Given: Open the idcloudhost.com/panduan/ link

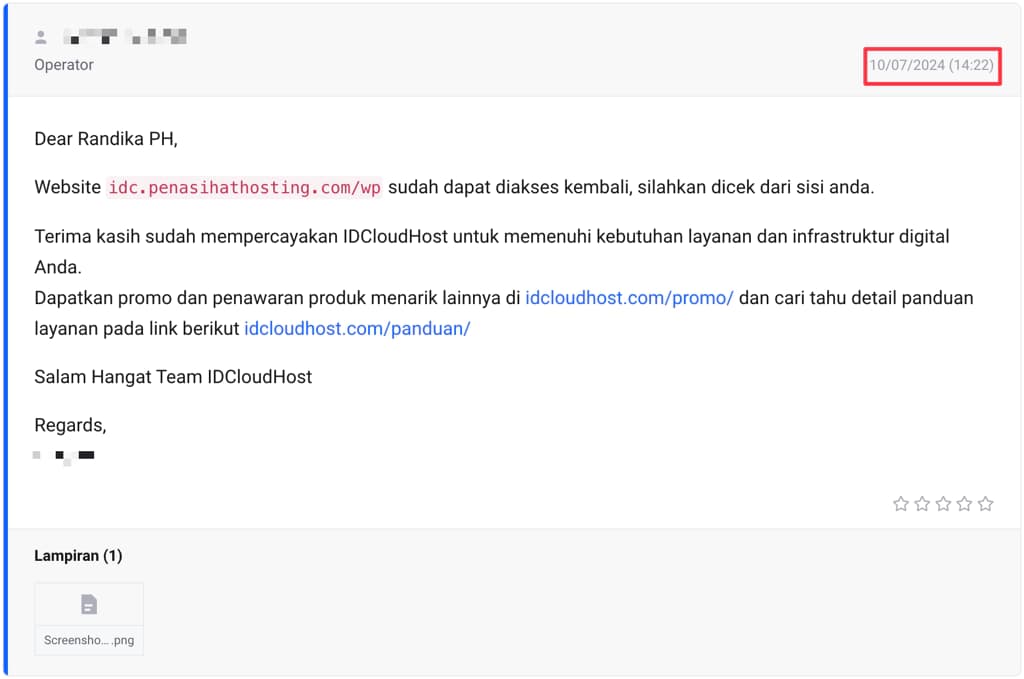Looking at the screenshot, I should (358, 327).
